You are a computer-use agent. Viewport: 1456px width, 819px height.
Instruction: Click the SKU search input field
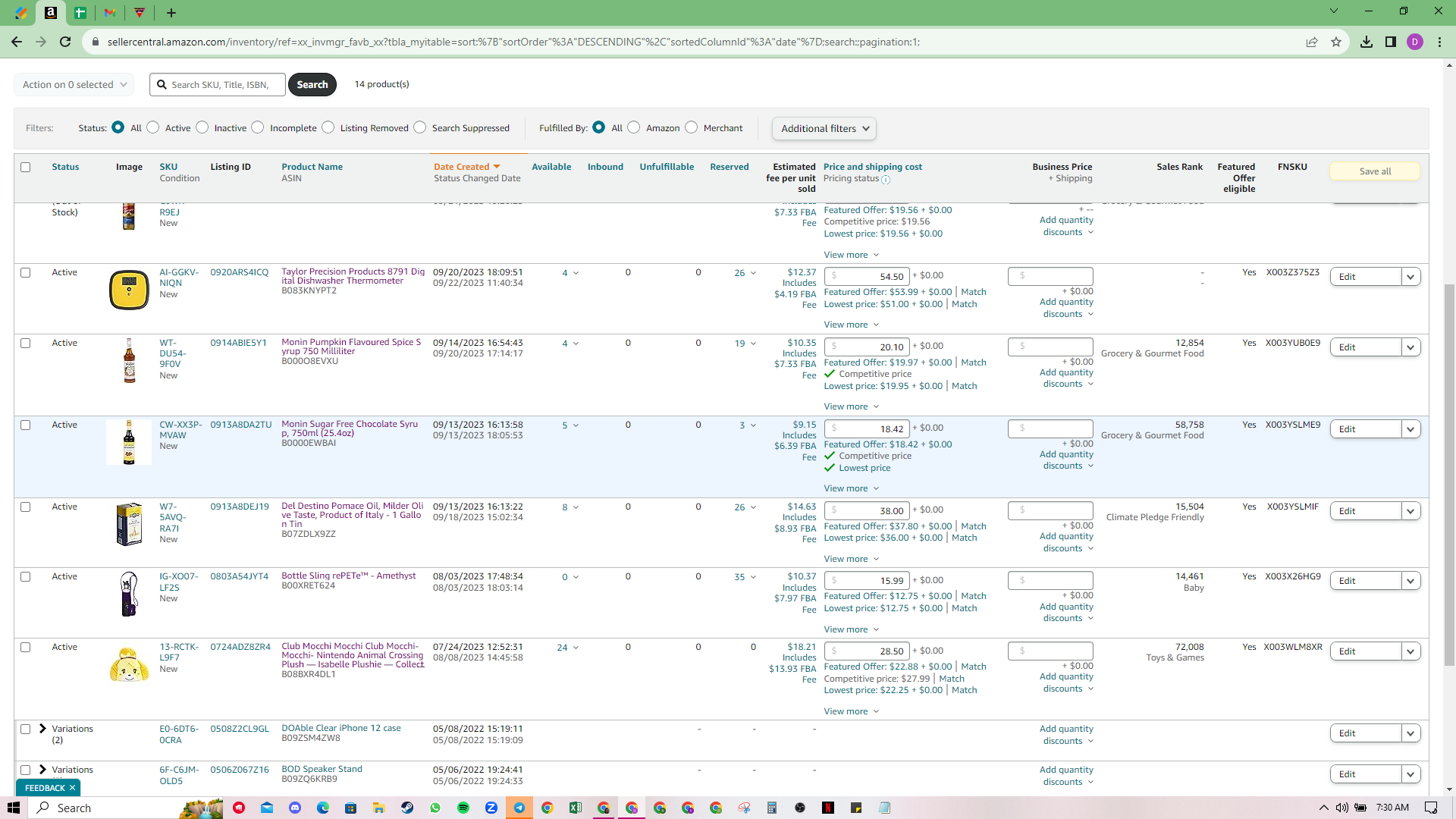point(218,85)
